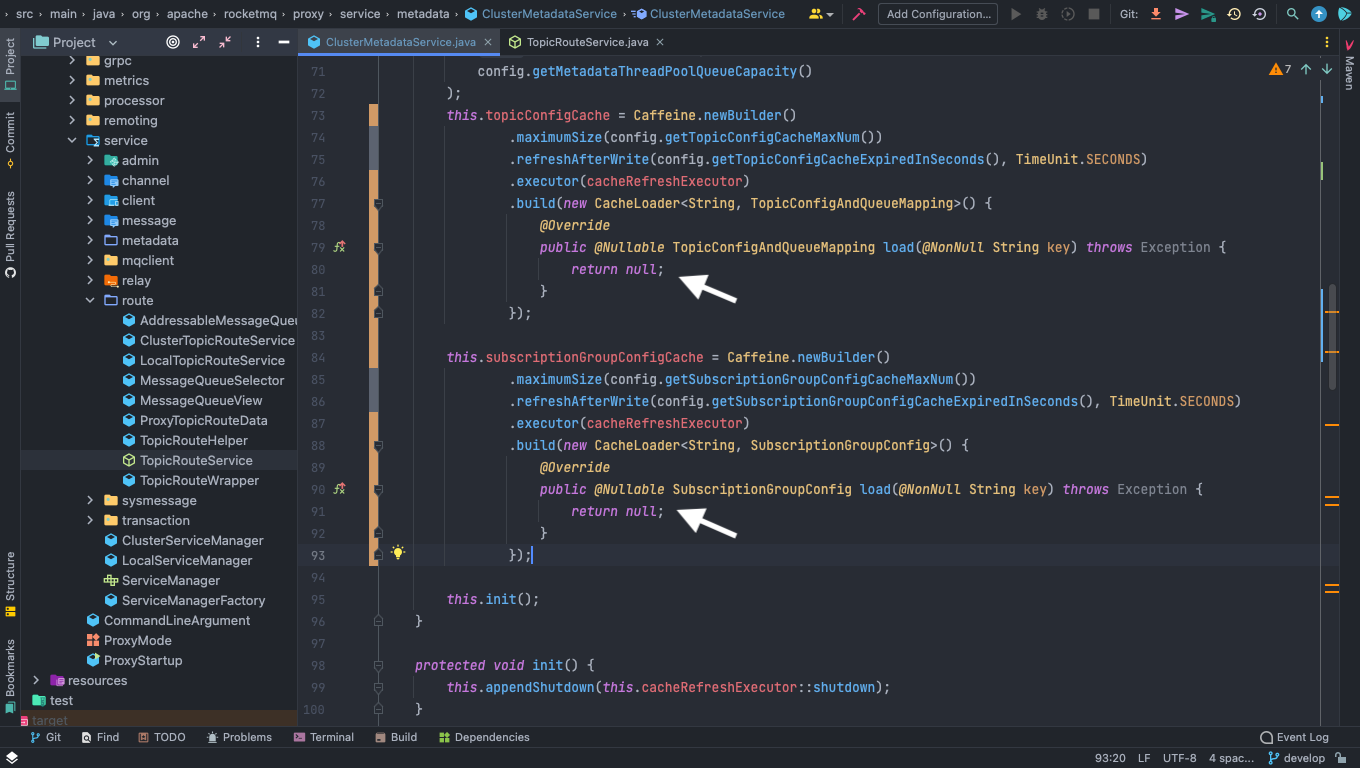
Task: Click the proxy breadcrumb item
Action: tap(309, 14)
